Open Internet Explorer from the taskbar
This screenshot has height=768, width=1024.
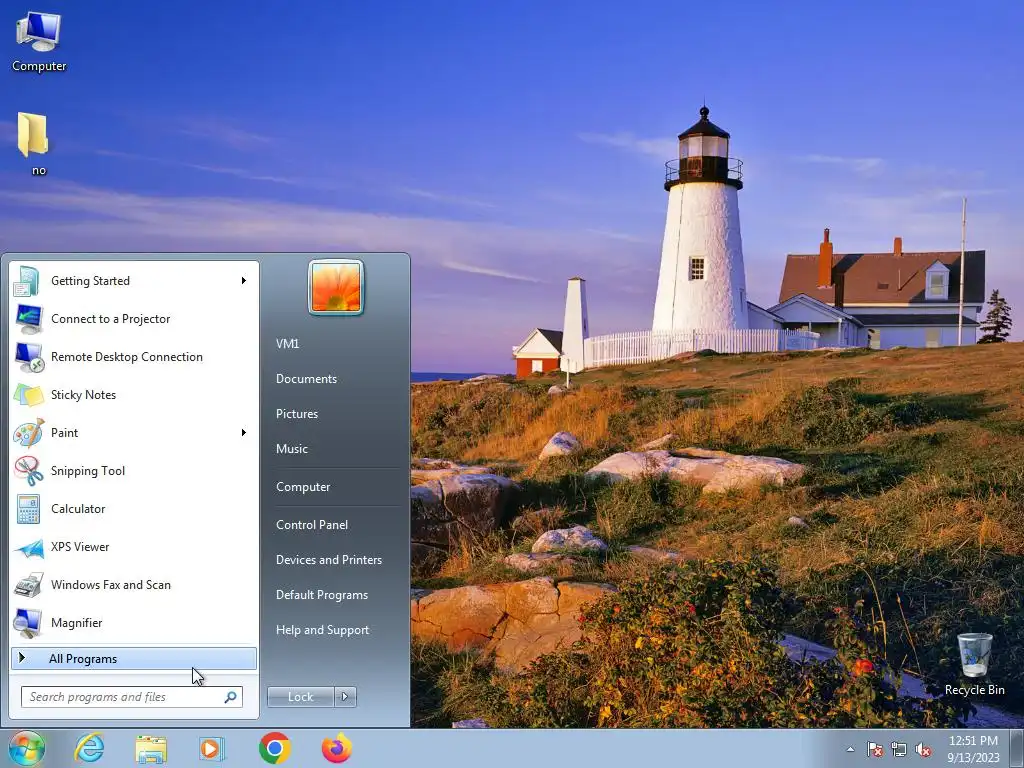click(89, 748)
